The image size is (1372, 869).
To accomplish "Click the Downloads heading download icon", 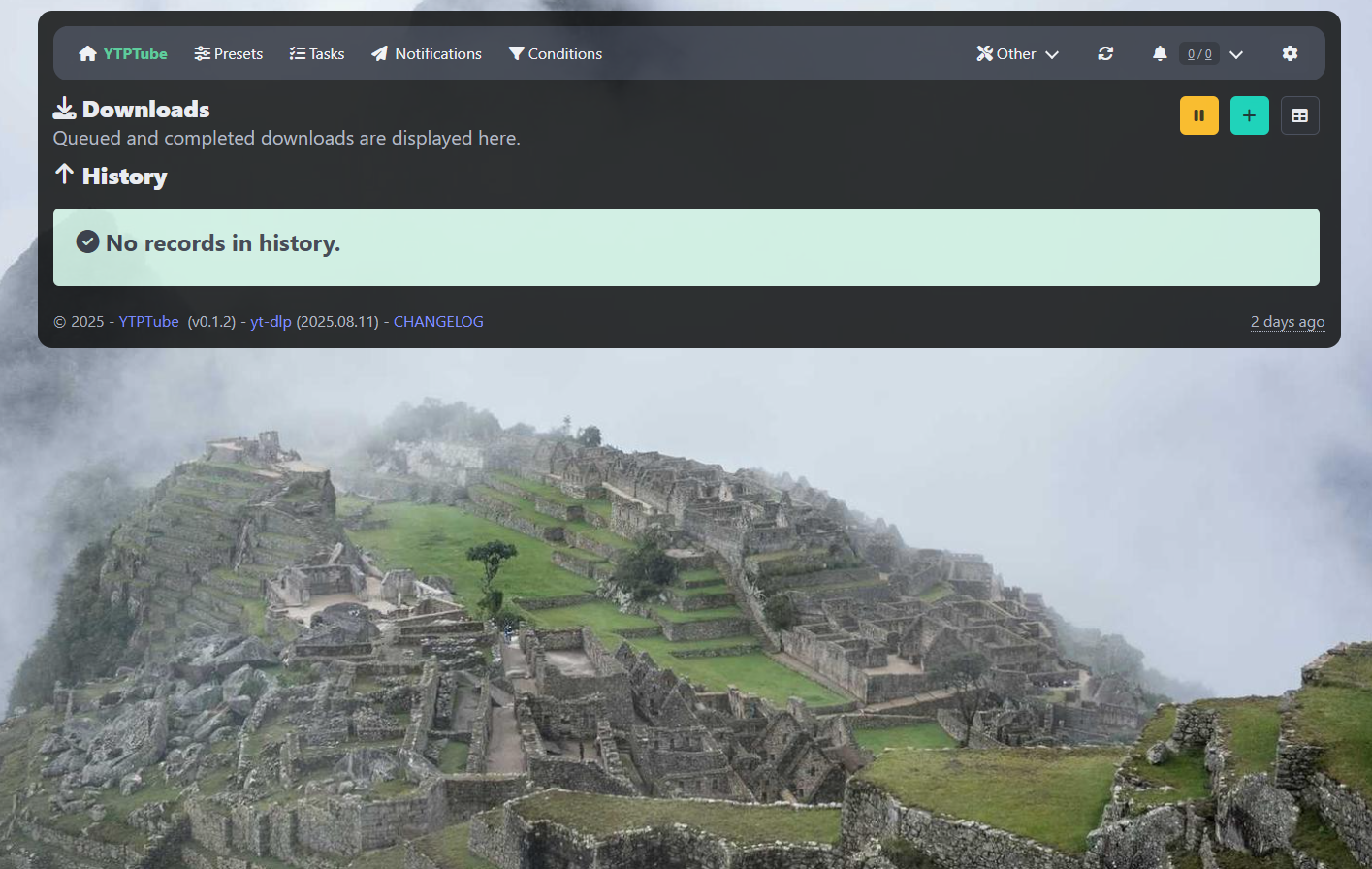I will [65, 108].
